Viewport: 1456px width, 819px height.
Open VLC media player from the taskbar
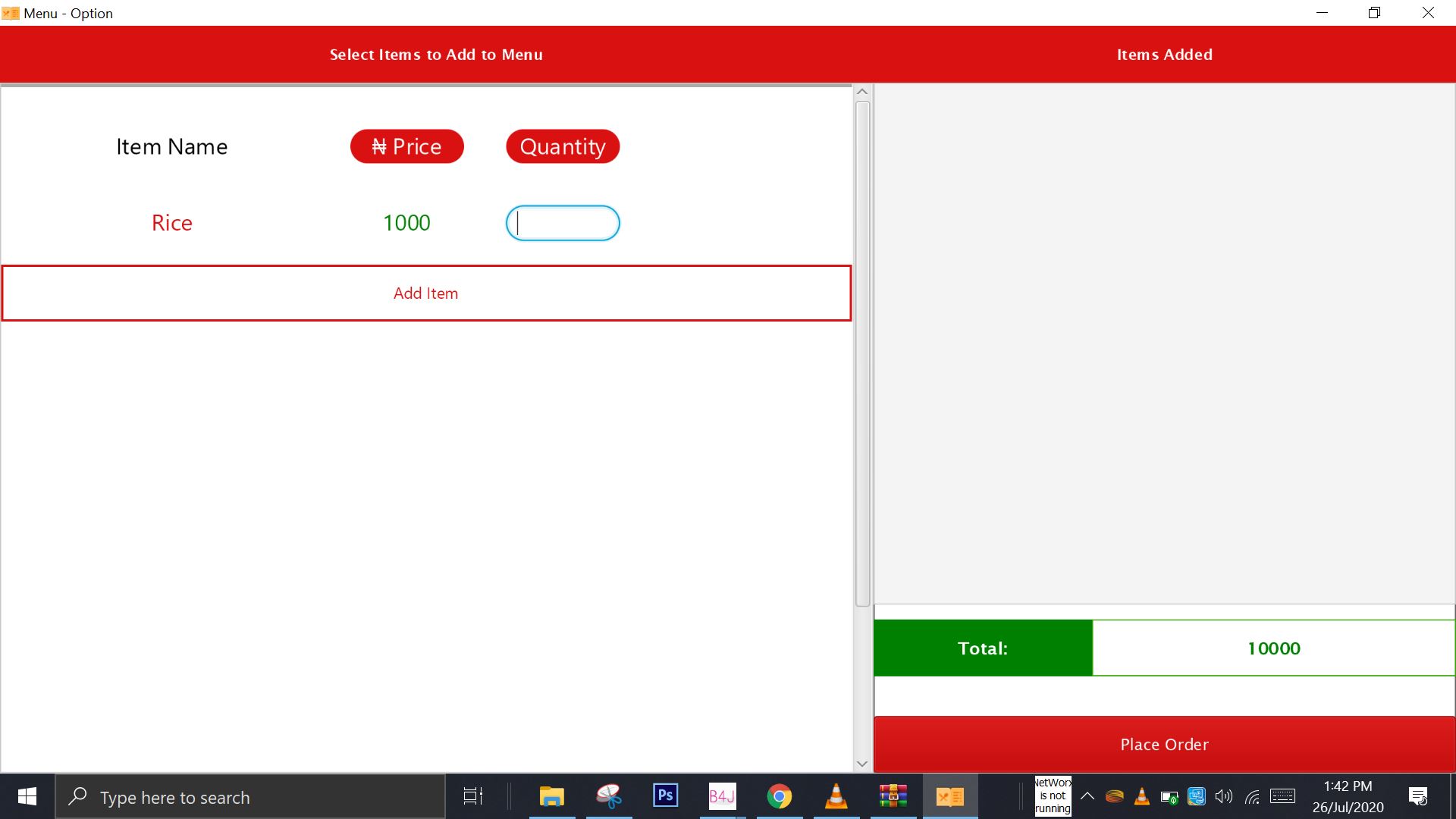(836, 796)
